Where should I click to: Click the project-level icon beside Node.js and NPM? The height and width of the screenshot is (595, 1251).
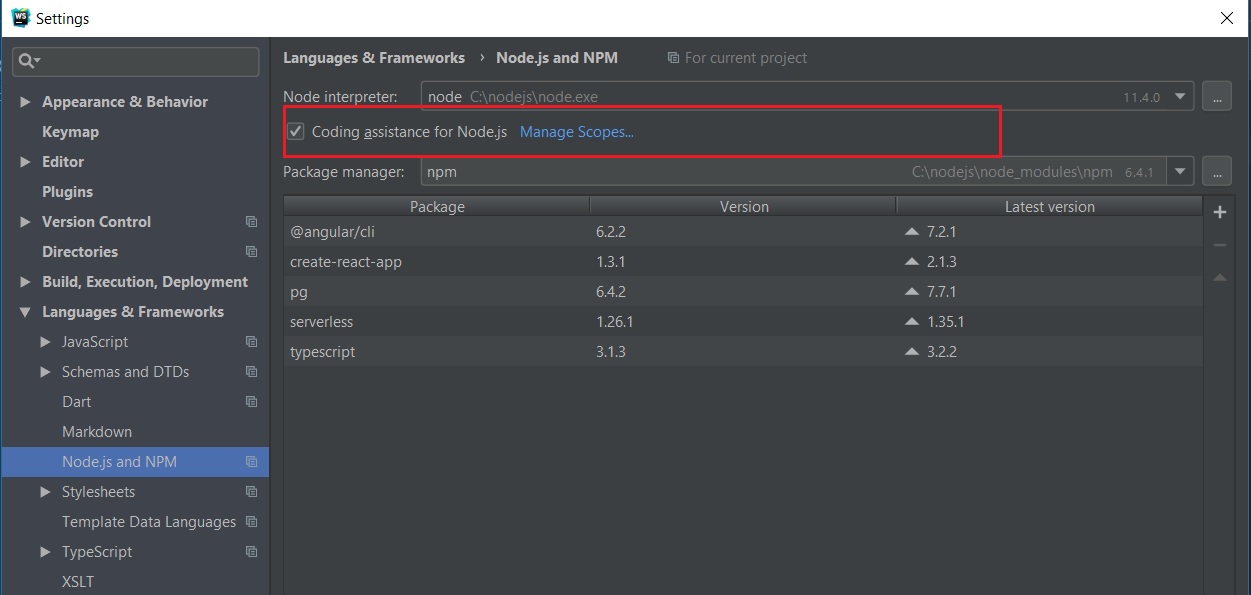coord(251,462)
